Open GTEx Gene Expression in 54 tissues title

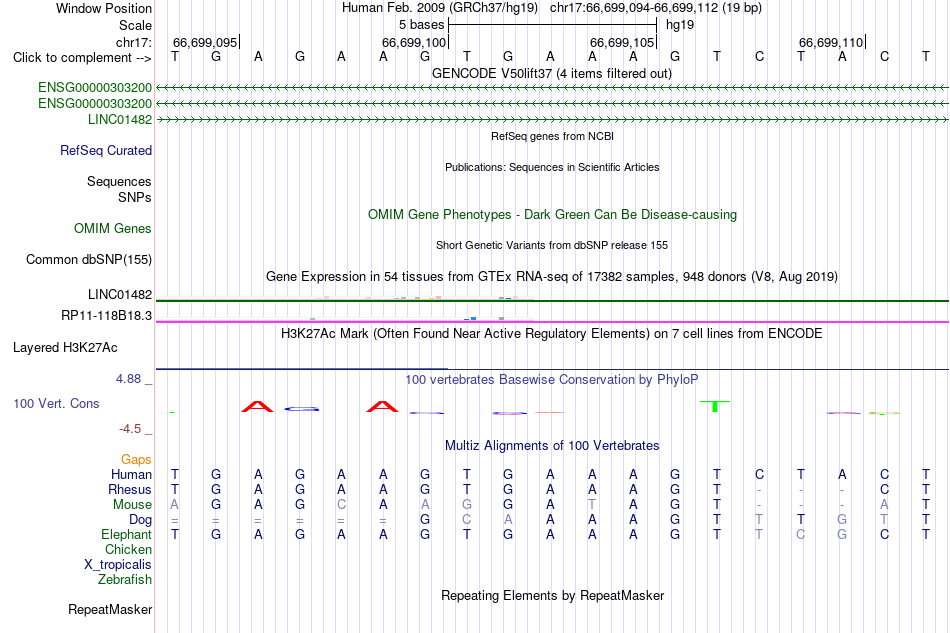click(552, 277)
